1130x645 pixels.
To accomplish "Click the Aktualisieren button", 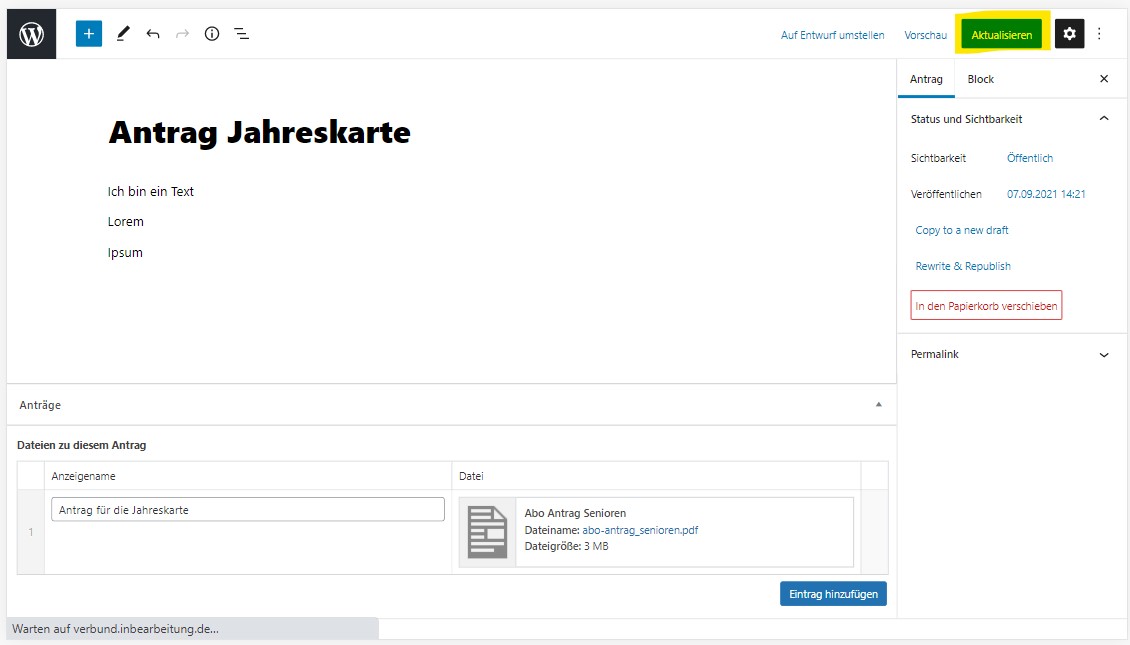I will pyautogui.click(x=1001, y=35).
